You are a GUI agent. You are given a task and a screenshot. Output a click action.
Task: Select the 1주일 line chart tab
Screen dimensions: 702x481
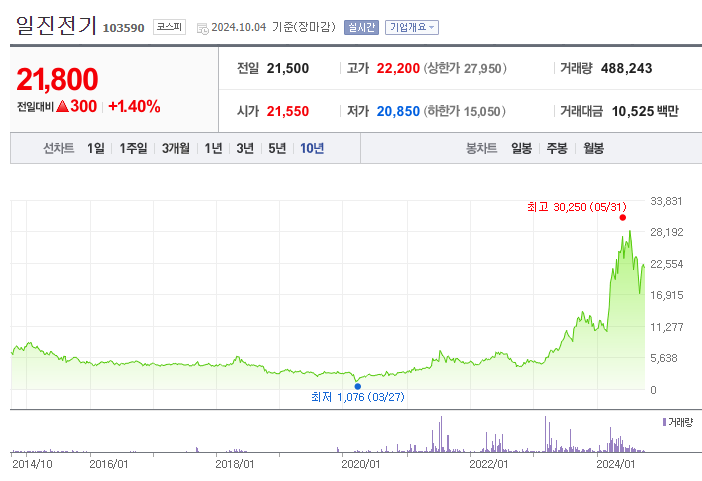(133, 148)
